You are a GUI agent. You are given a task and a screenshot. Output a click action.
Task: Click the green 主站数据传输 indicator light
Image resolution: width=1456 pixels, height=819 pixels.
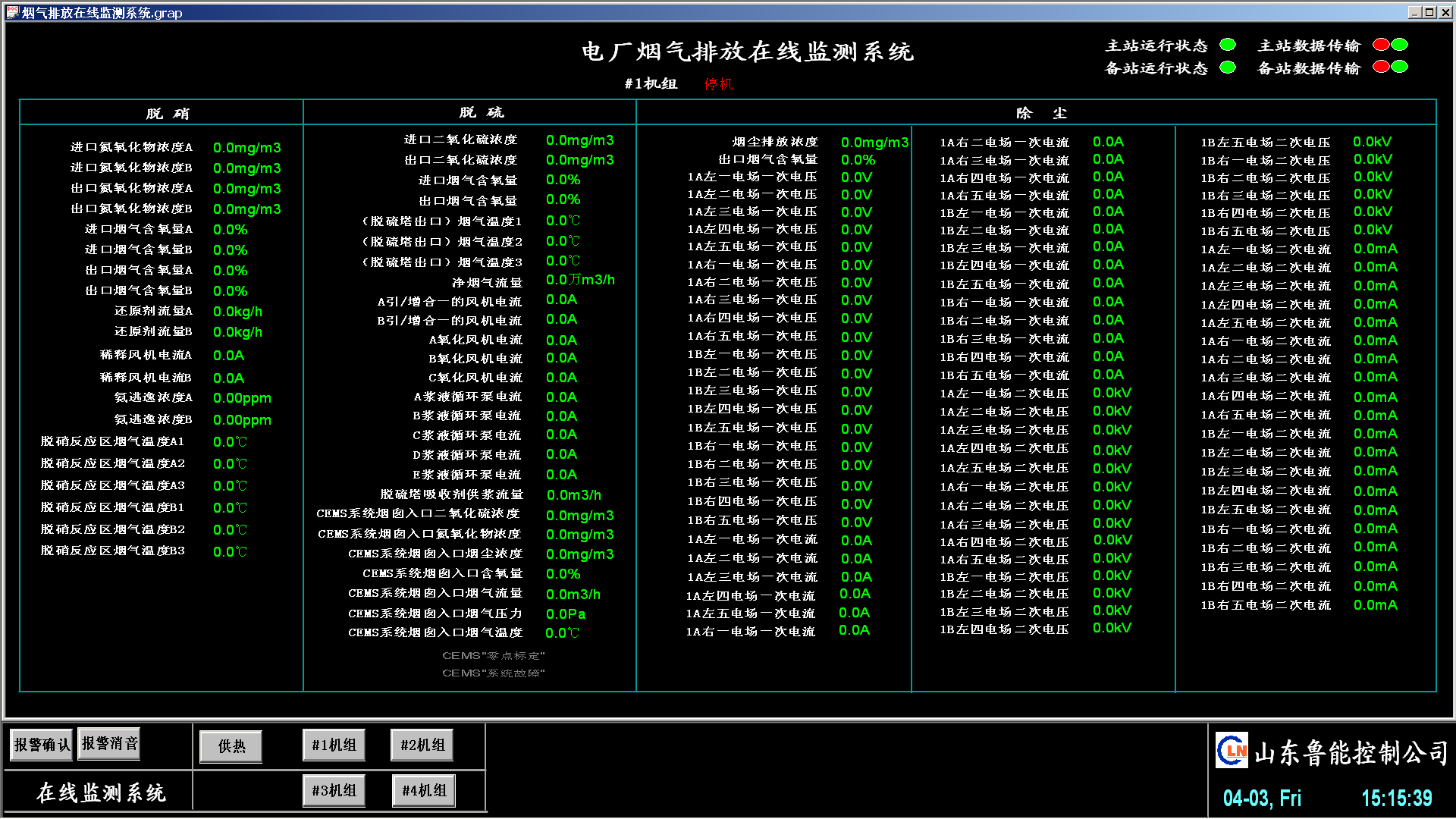coord(1400,45)
